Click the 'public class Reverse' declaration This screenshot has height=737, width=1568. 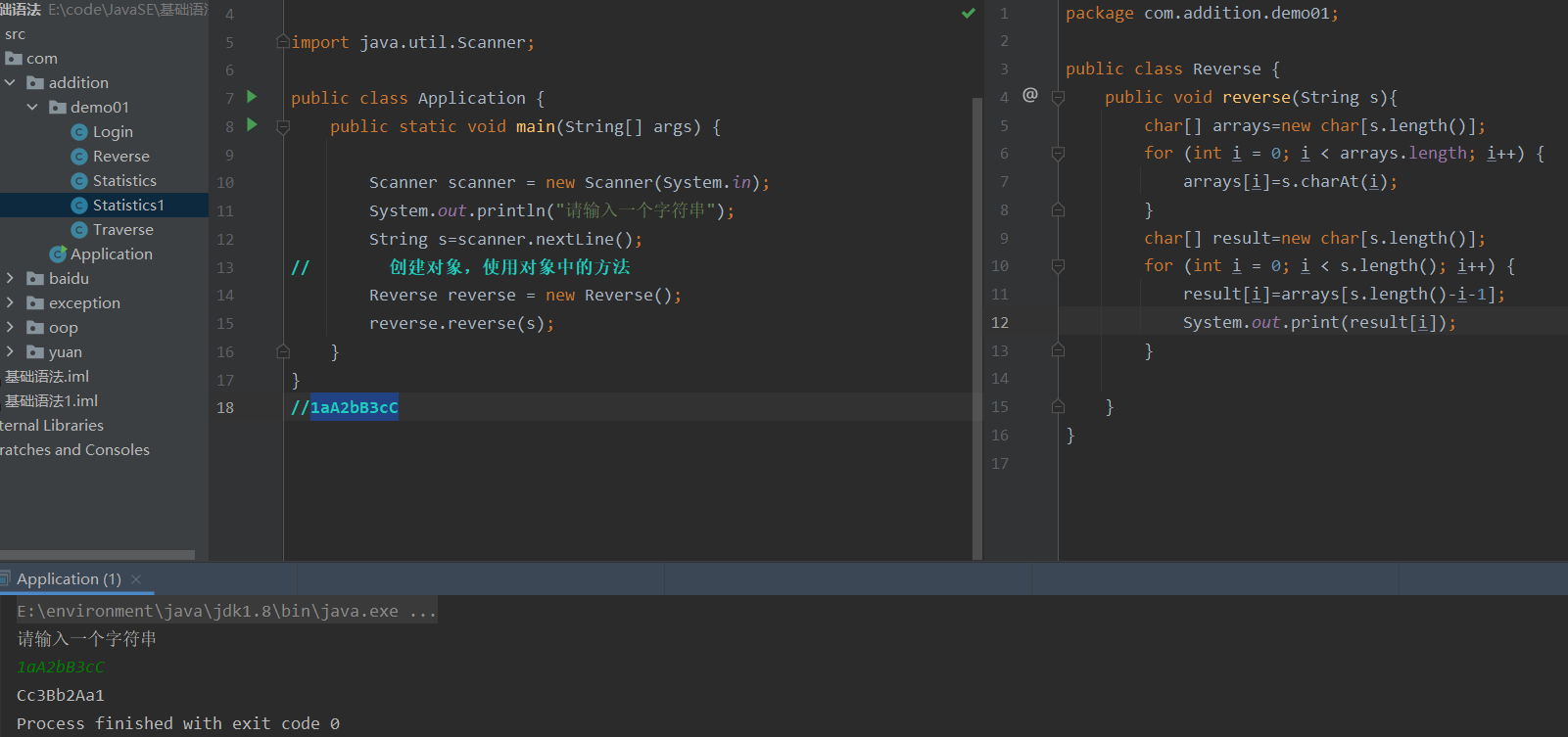1172,69
